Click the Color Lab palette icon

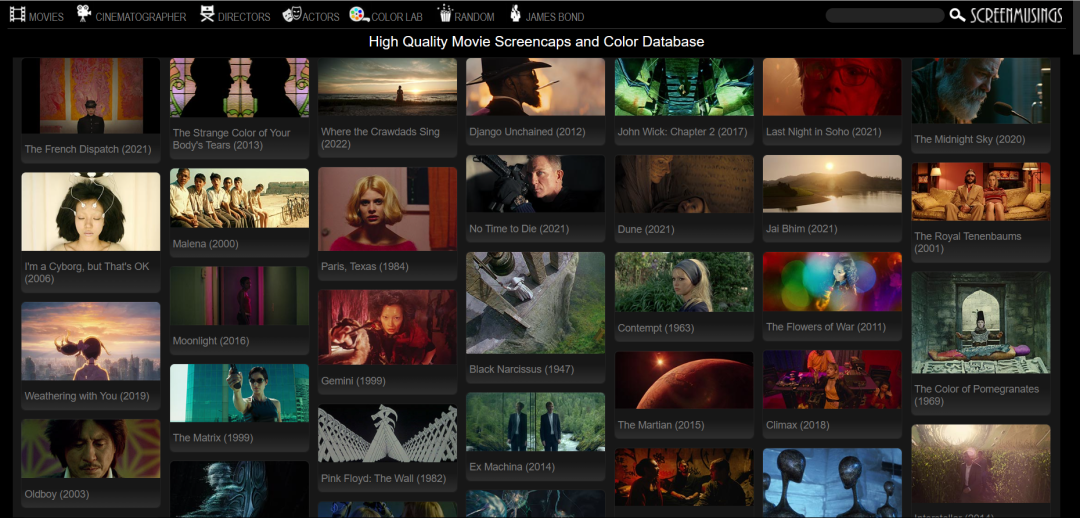[x=358, y=14]
